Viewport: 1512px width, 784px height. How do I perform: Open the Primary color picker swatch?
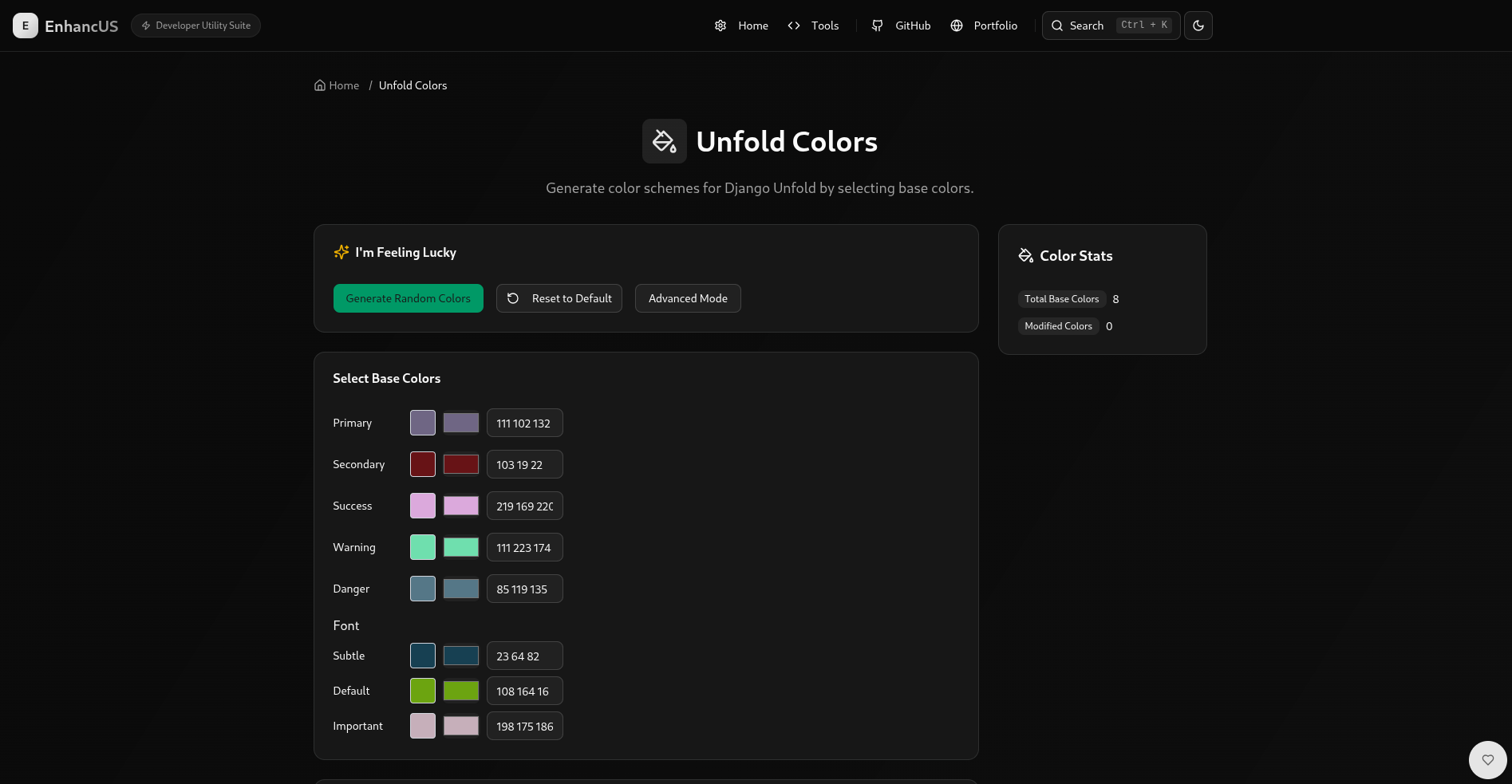click(x=422, y=423)
